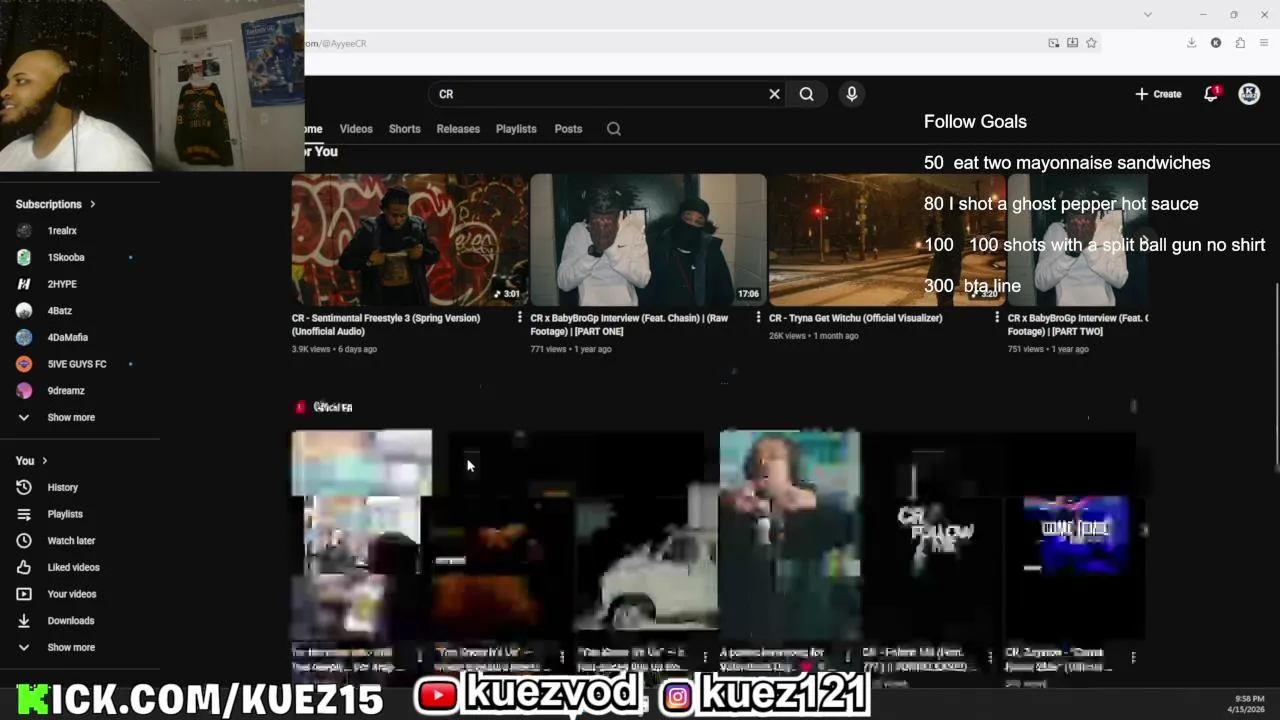Open options menu for Interview PART ONE
The width and height of the screenshot is (1280, 720).
(758, 318)
